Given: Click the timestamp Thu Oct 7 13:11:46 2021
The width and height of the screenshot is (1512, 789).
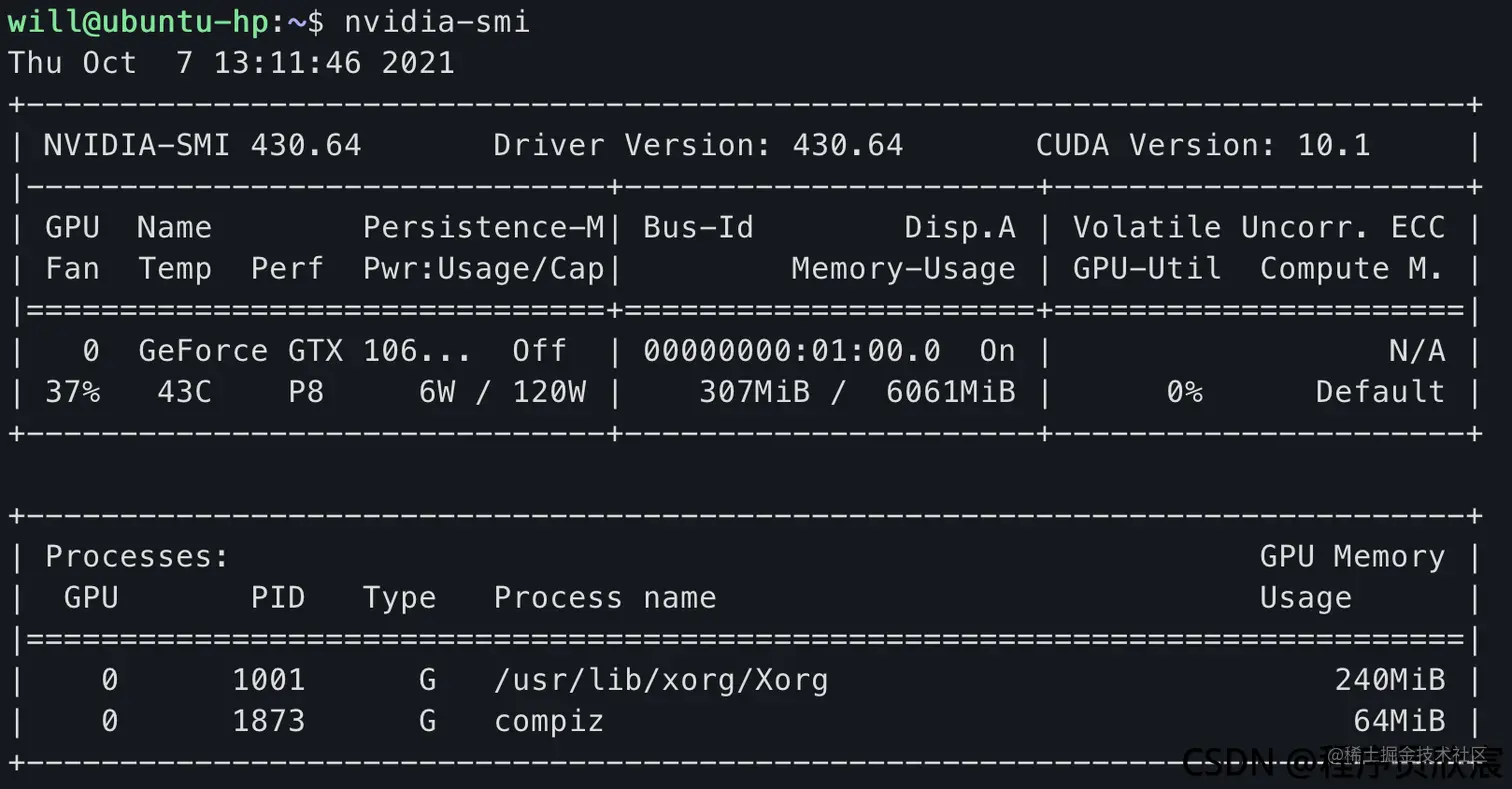Looking at the screenshot, I should tap(231, 63).
